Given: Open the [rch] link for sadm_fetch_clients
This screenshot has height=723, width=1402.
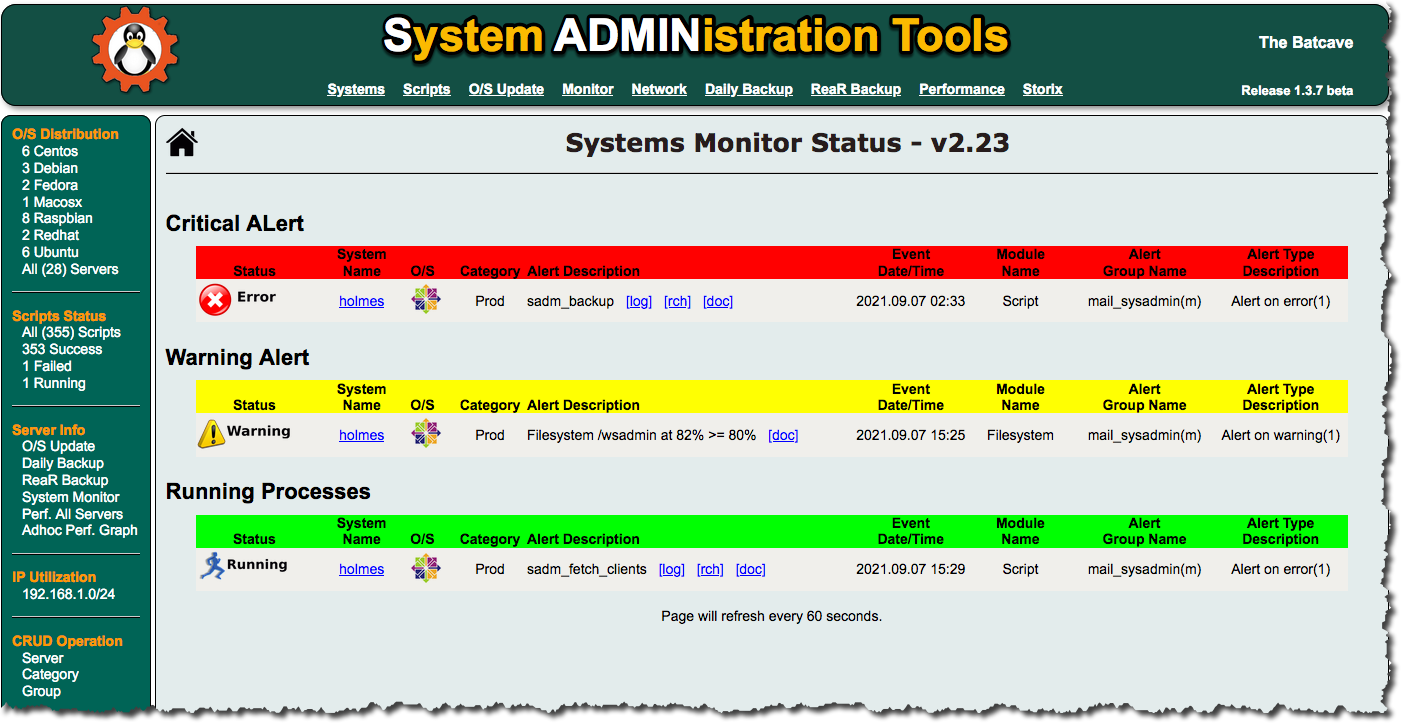Looking at the screenshot, I should tap(710, 568).
